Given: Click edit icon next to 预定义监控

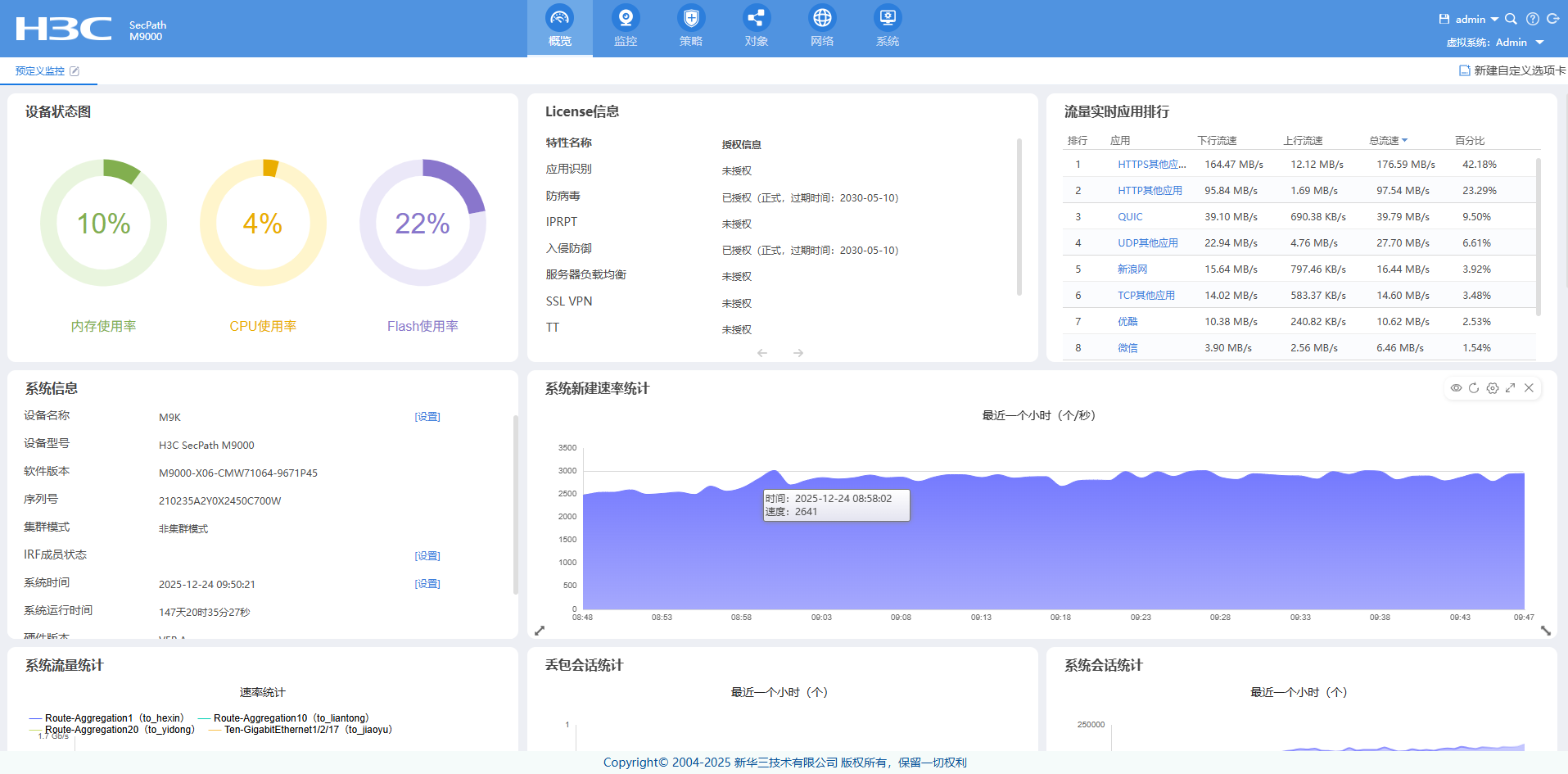Looking at the screenshot, I should coord(75,71).
